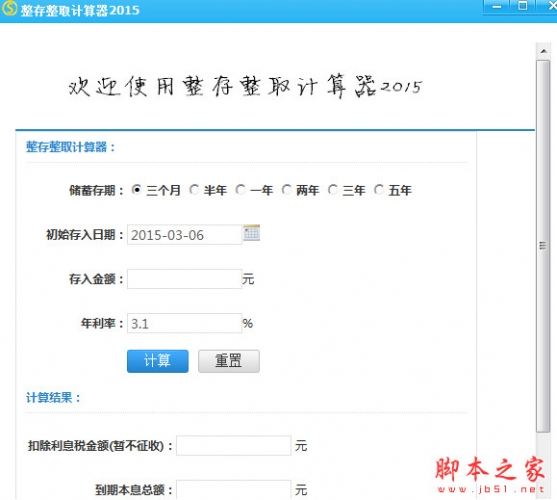This screenshot has width=557, height=500.
Task: Open the calendar date picker icon
Action: 252,233
